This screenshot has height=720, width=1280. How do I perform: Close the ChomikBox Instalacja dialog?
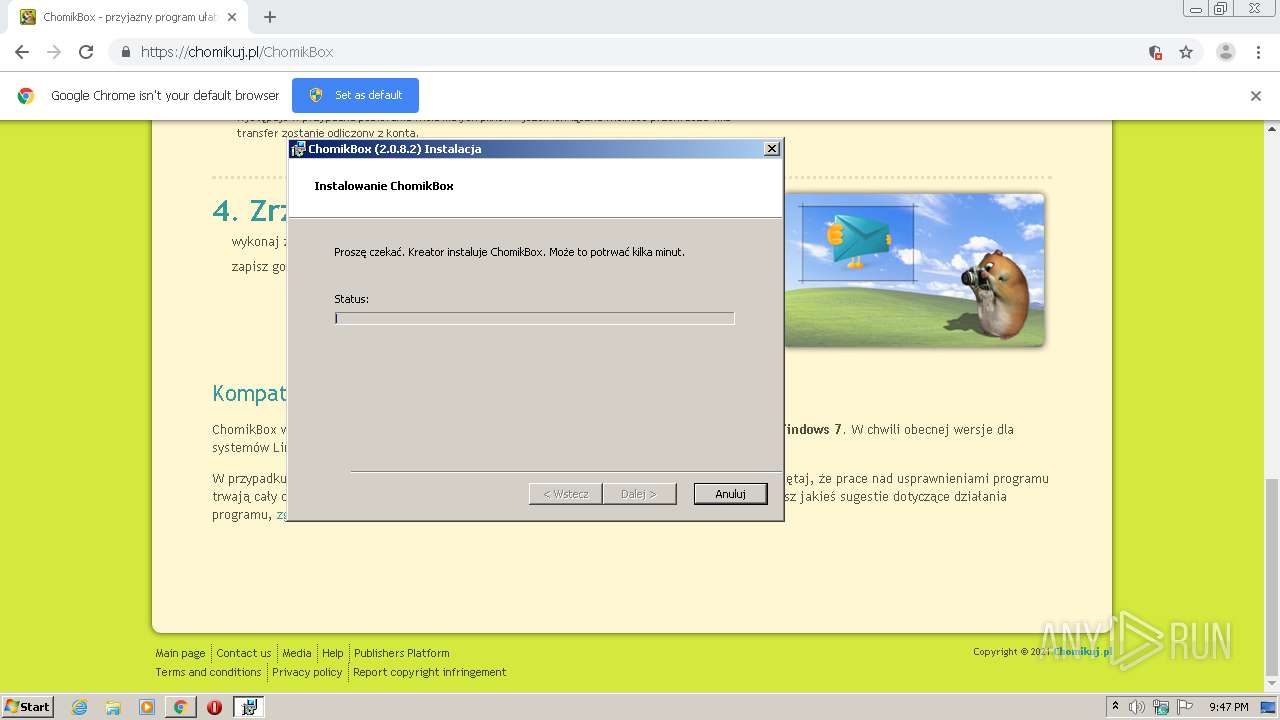point(771,149)
